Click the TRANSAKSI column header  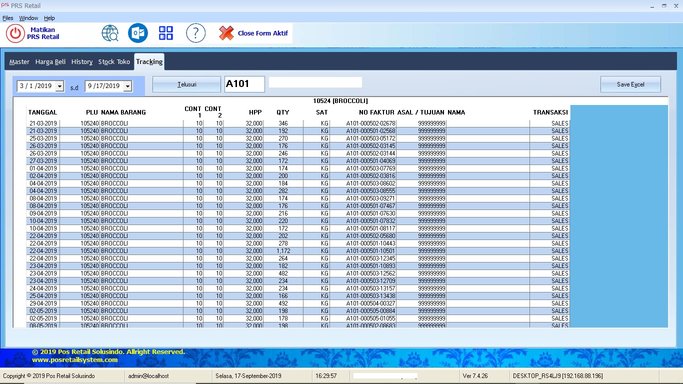point(551,112)
